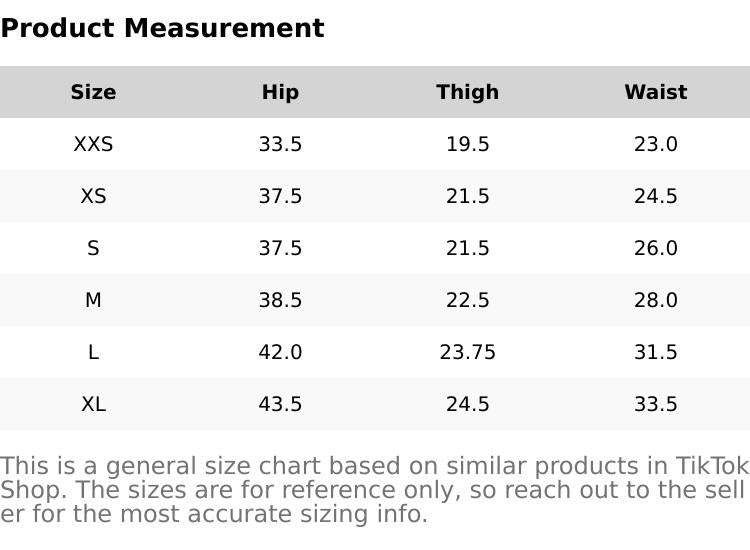The width and height of the screenshot is (750, 550).
Task: Click the Waist column header
Action: click(x=655, y=92)
